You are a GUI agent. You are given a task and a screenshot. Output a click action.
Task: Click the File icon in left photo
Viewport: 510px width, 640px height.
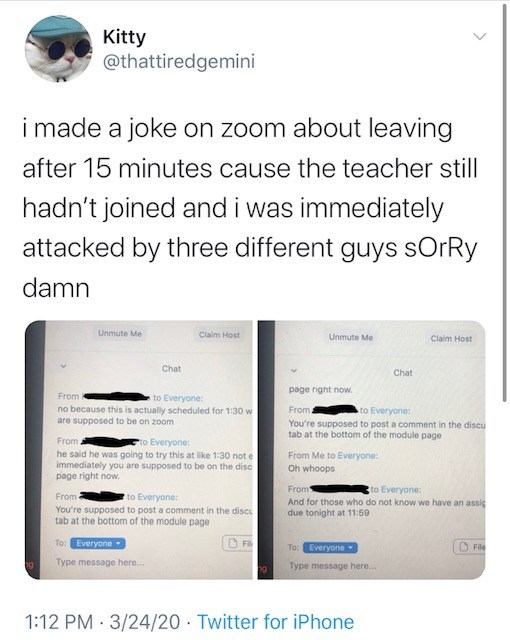click(x=237, y=544)
